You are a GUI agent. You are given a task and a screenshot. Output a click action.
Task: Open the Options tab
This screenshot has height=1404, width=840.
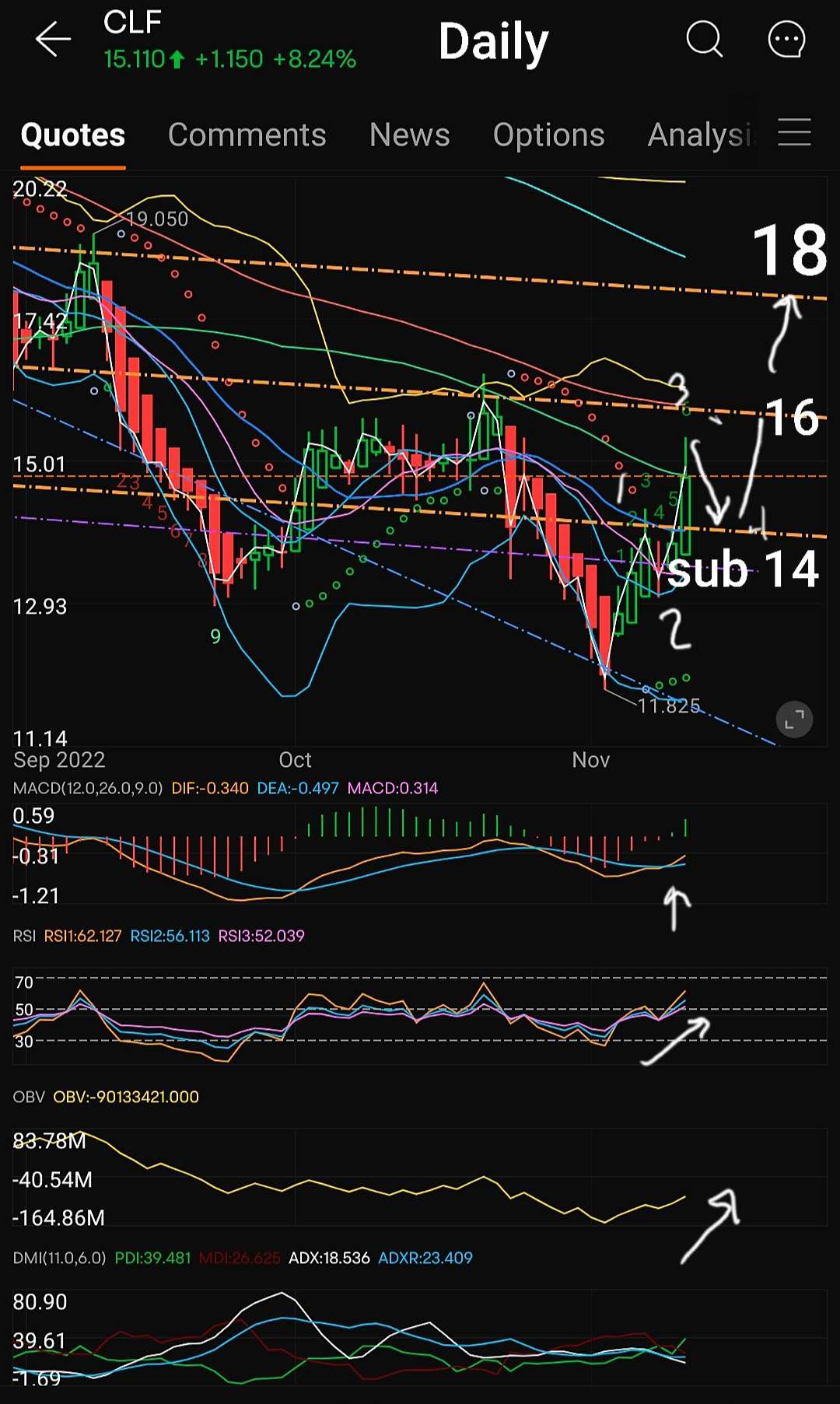(549, 135)
